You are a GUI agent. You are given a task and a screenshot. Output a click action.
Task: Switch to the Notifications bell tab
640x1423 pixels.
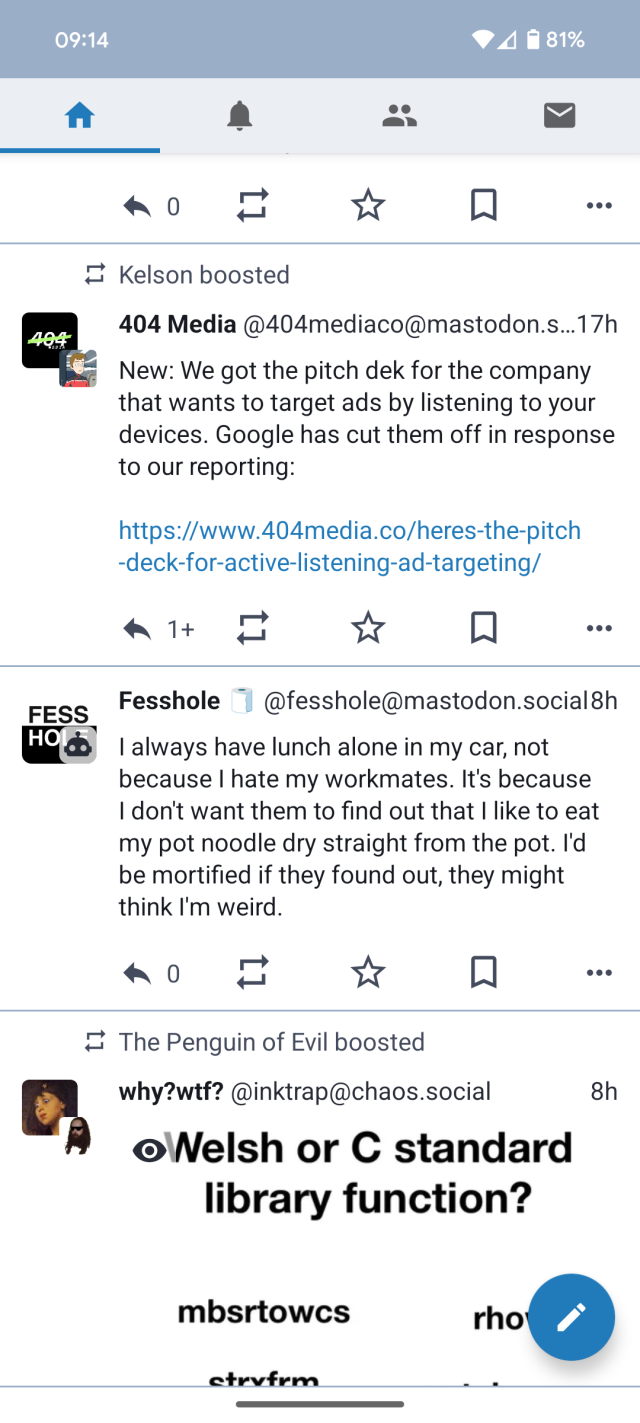pos(239,117)
